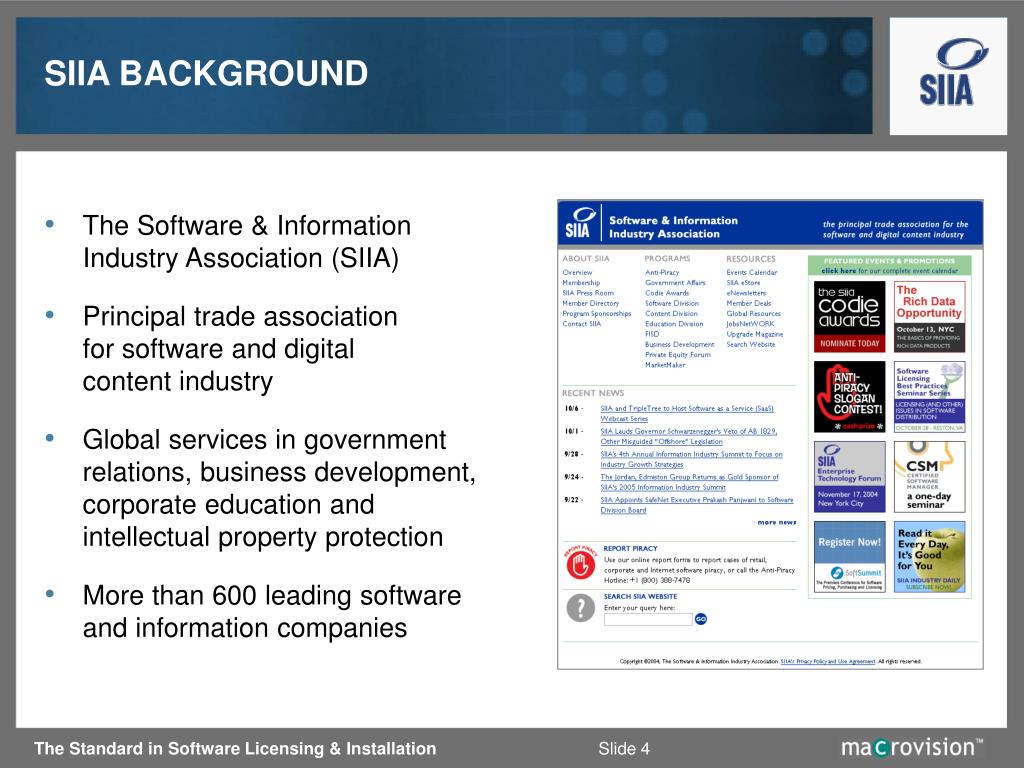Screen dimensions: 1024x768
Task: Open the JobsNetWORK link
Action: click(750, 324)
